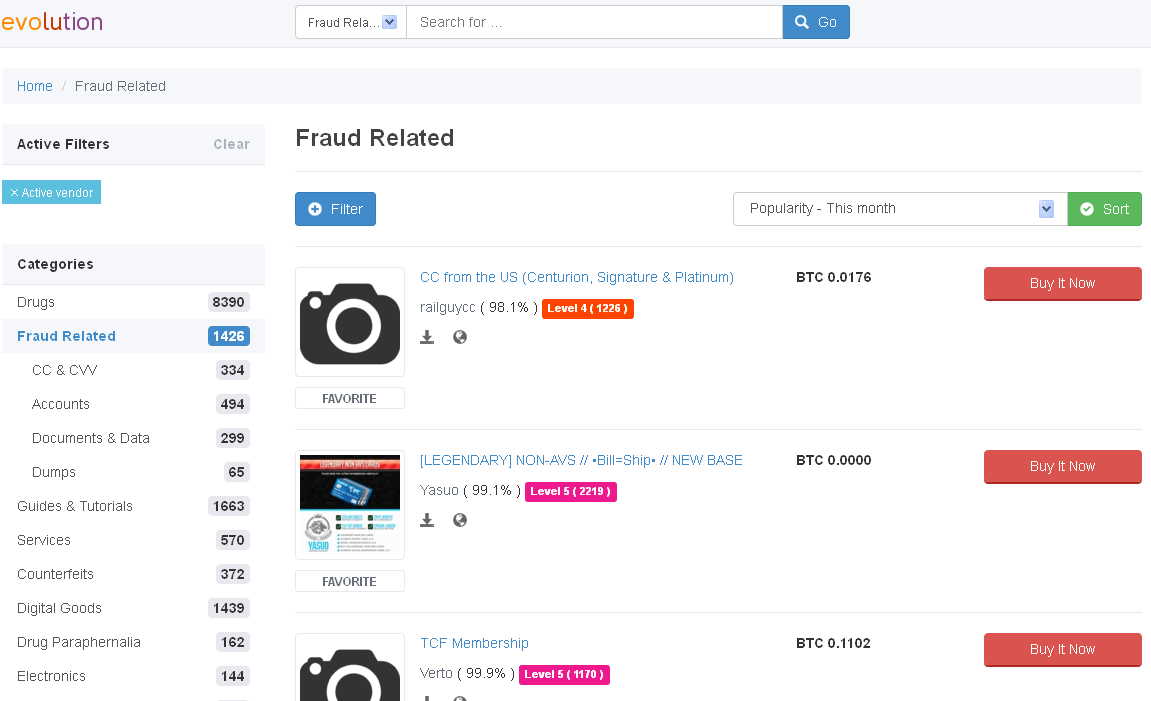Screen dimensions: 1151x701
Task: Expand the CC & CVV subcategory
Action: [64, 370]
